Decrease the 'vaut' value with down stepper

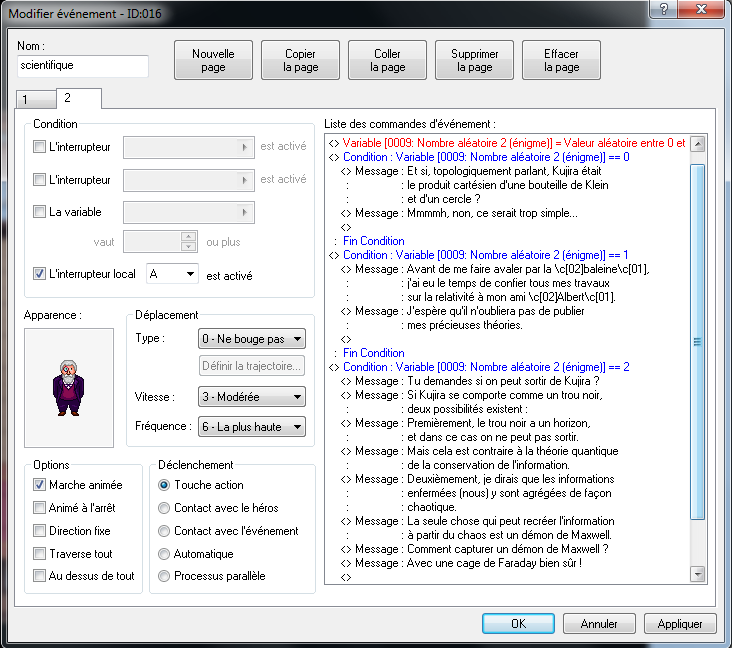[x=188, y=247]
